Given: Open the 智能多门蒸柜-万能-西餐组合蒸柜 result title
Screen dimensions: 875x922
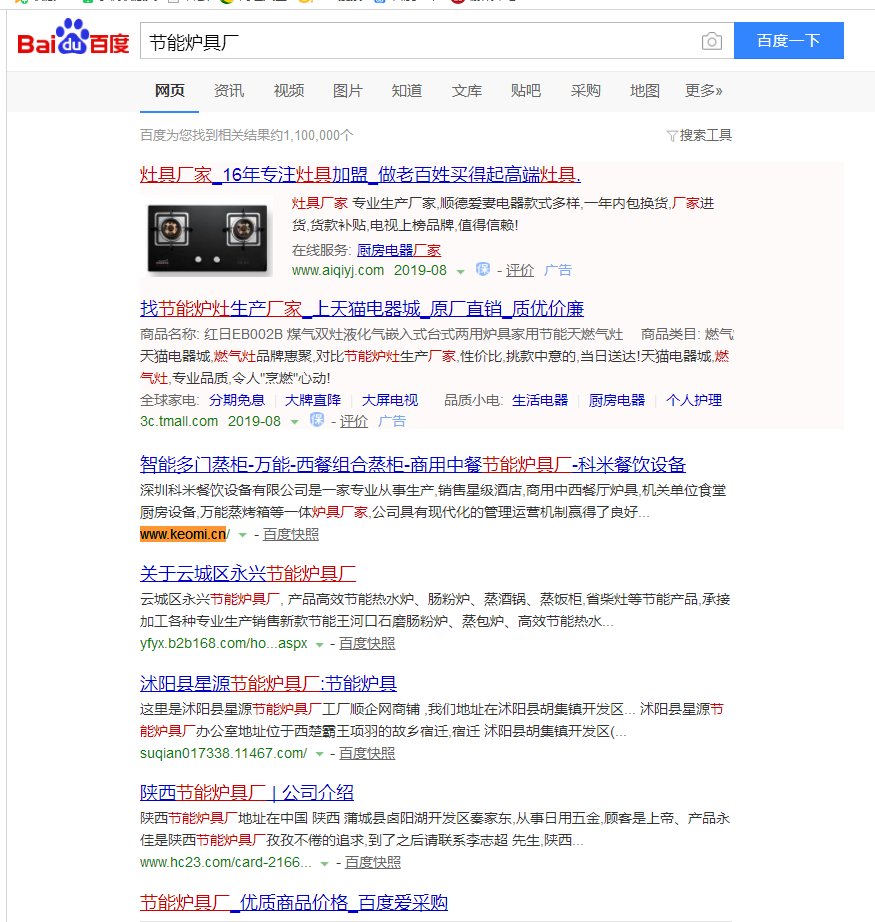Looking at the screenshot, I should point(413,465).
